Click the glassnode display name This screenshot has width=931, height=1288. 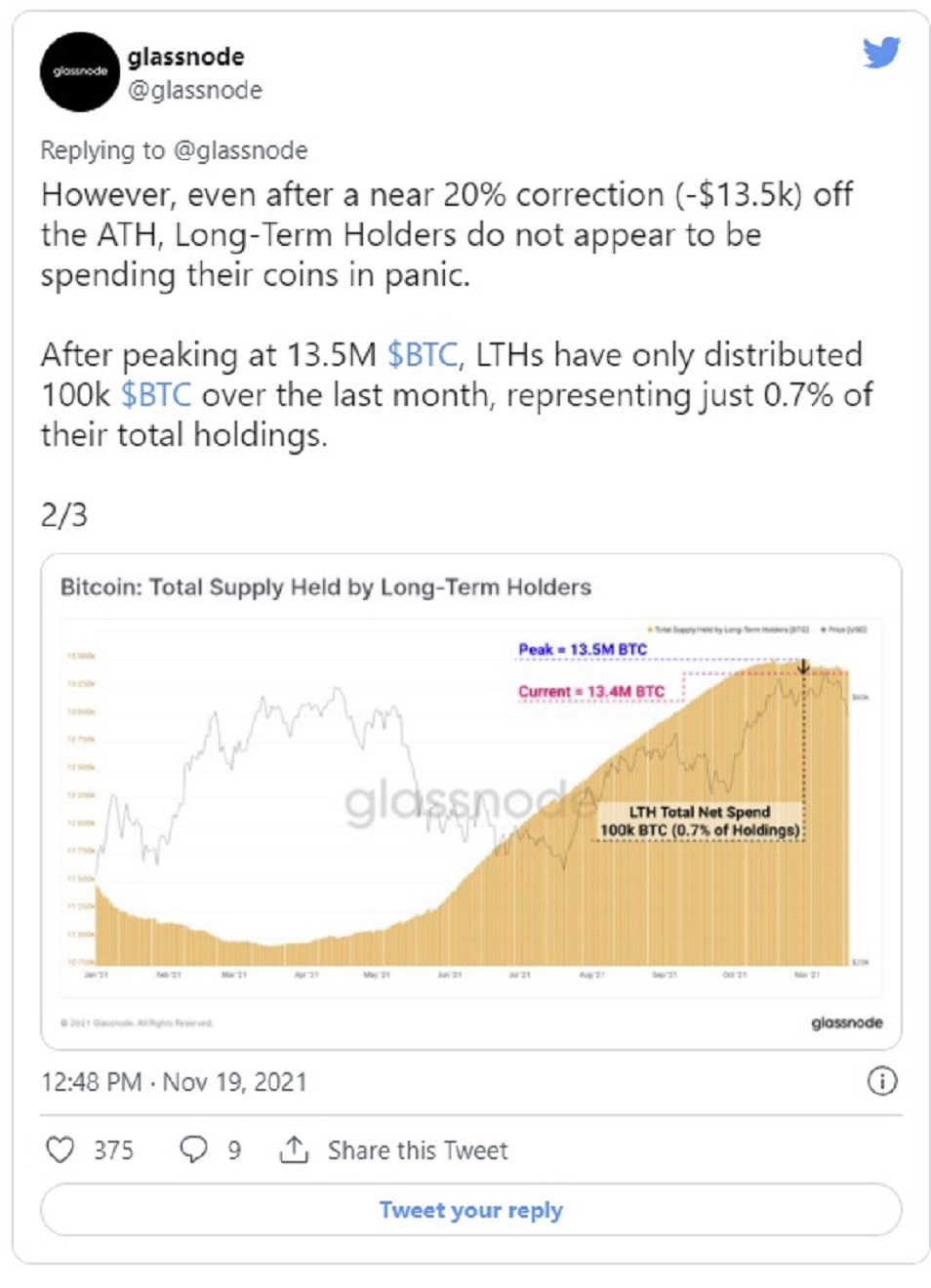[x=185, y=57]
